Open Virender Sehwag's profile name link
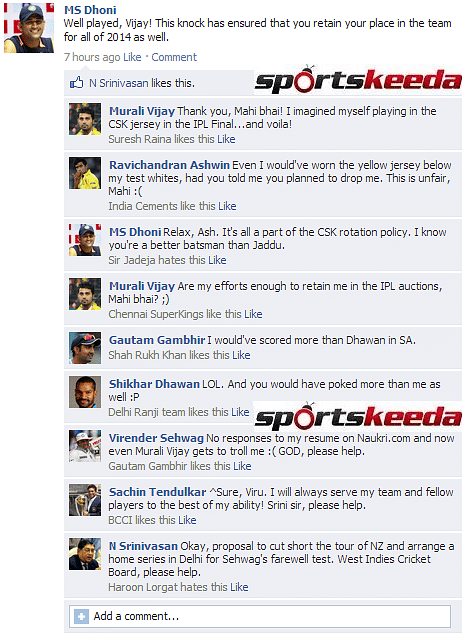The width and height of the screenshot is (466, 638). point(156,438)
